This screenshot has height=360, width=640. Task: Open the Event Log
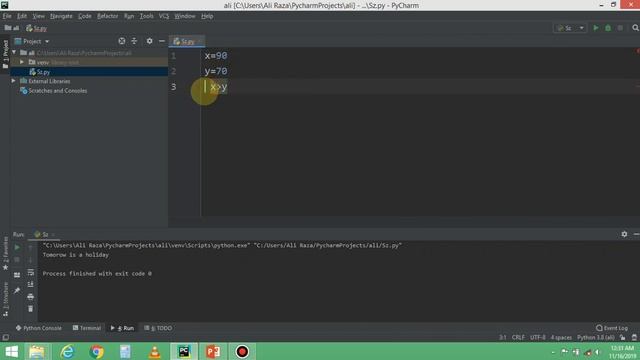(x=612, y=328)
